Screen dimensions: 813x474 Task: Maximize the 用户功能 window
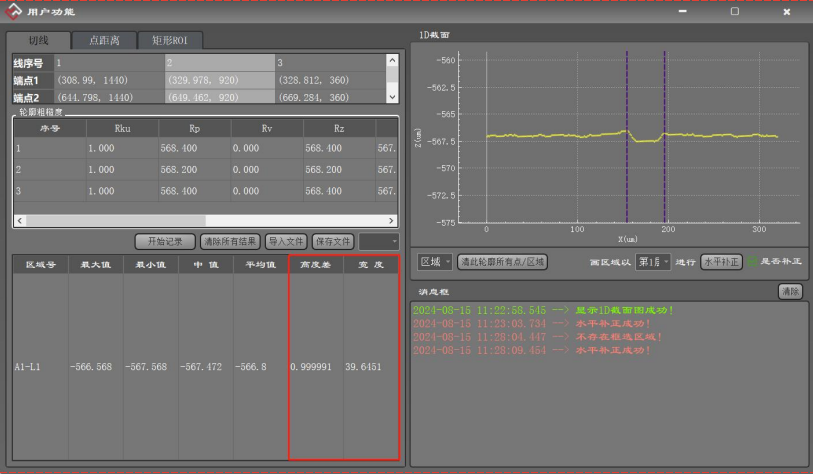(734, 12)
